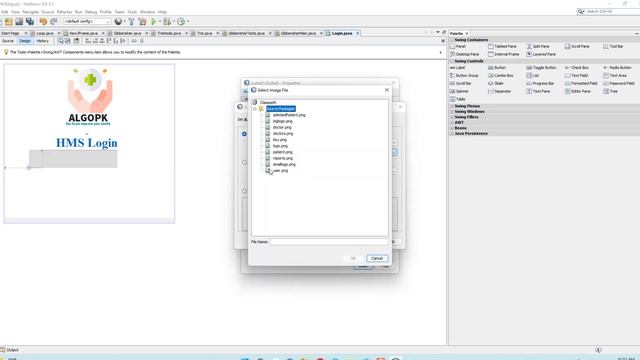Pick Tool Bar from the Palette
This screenshot has height=360, width=640.
tap(613, 47)
